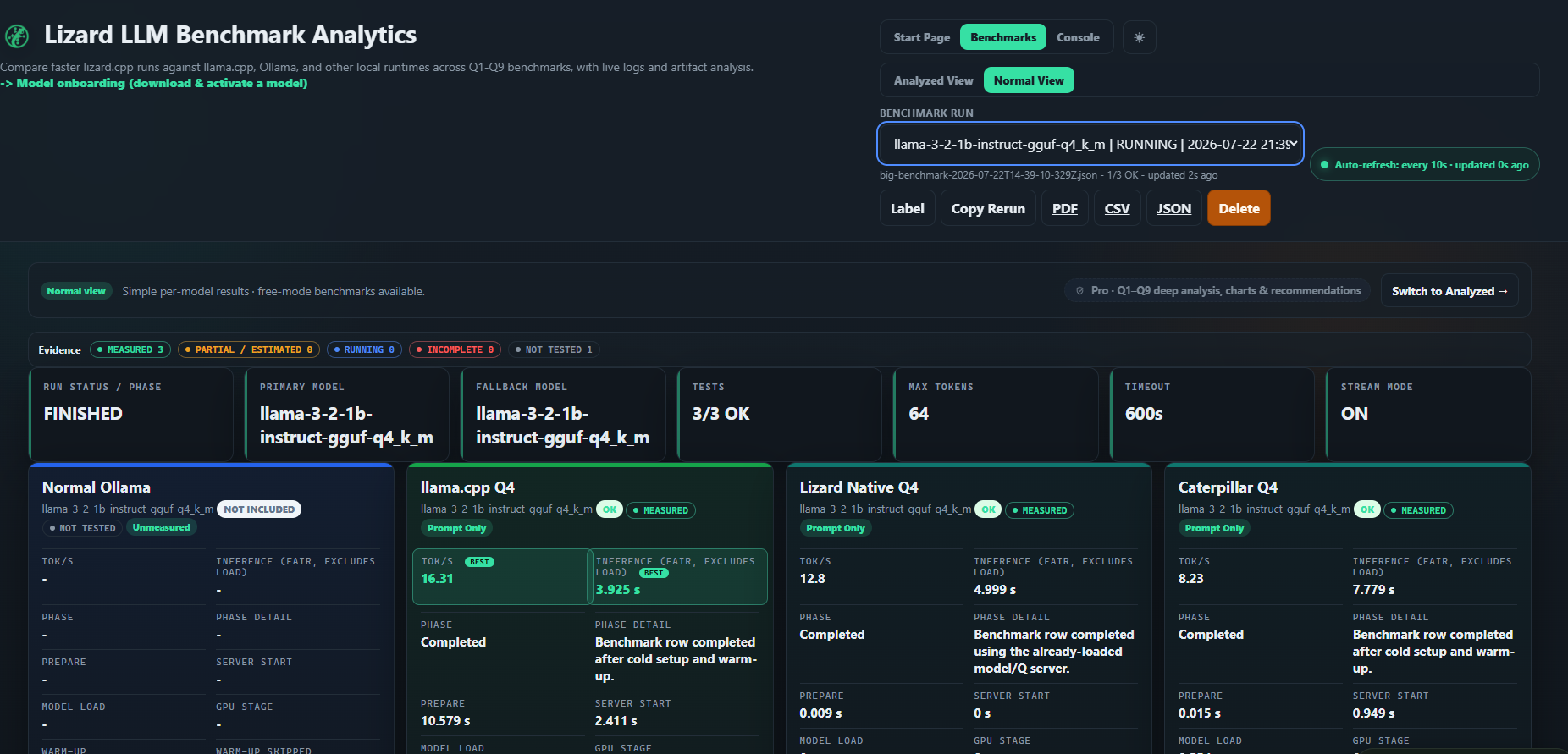
Task: Click the Primary Model name value
Action: coord(346,426)
